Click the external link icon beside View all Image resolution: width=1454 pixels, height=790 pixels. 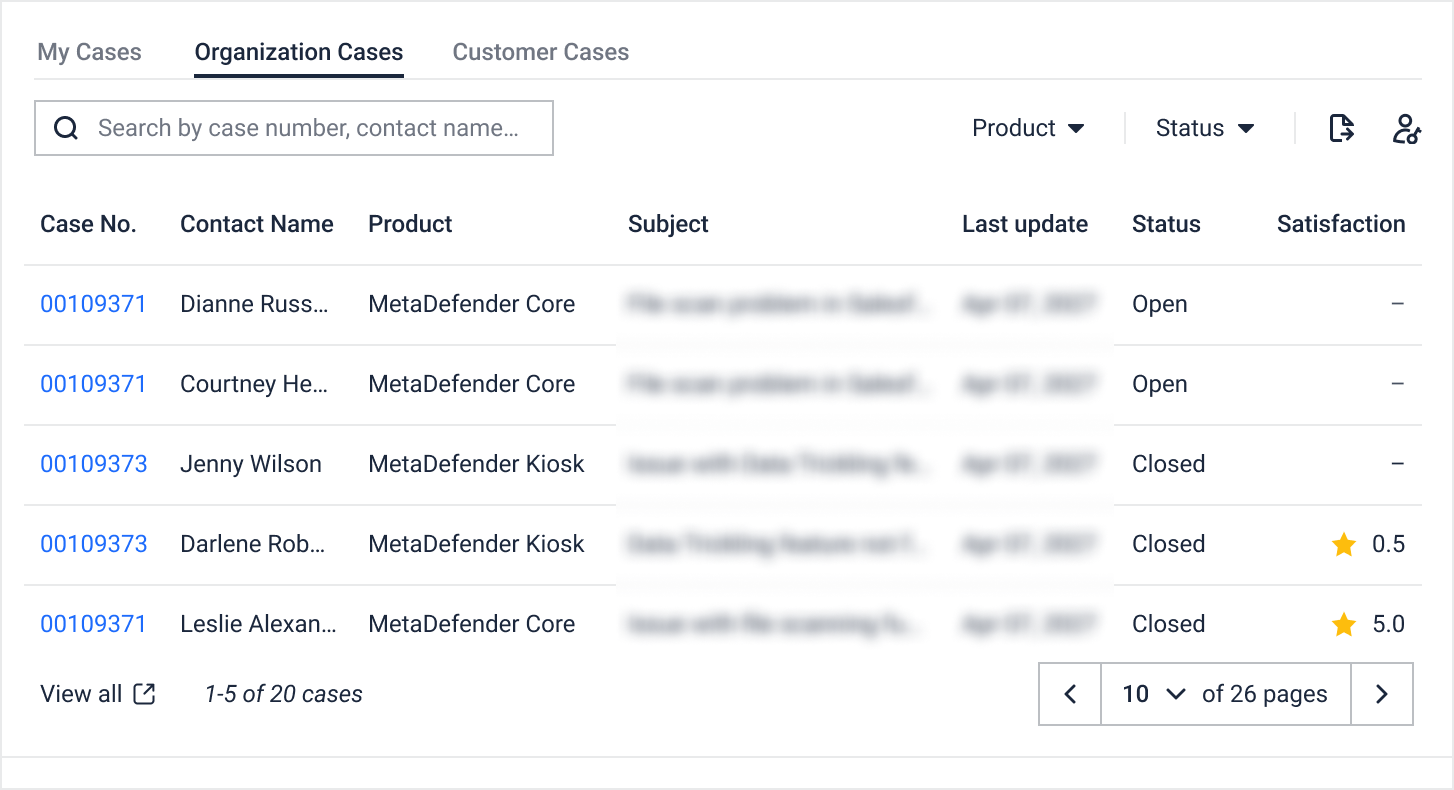point(145,694)
